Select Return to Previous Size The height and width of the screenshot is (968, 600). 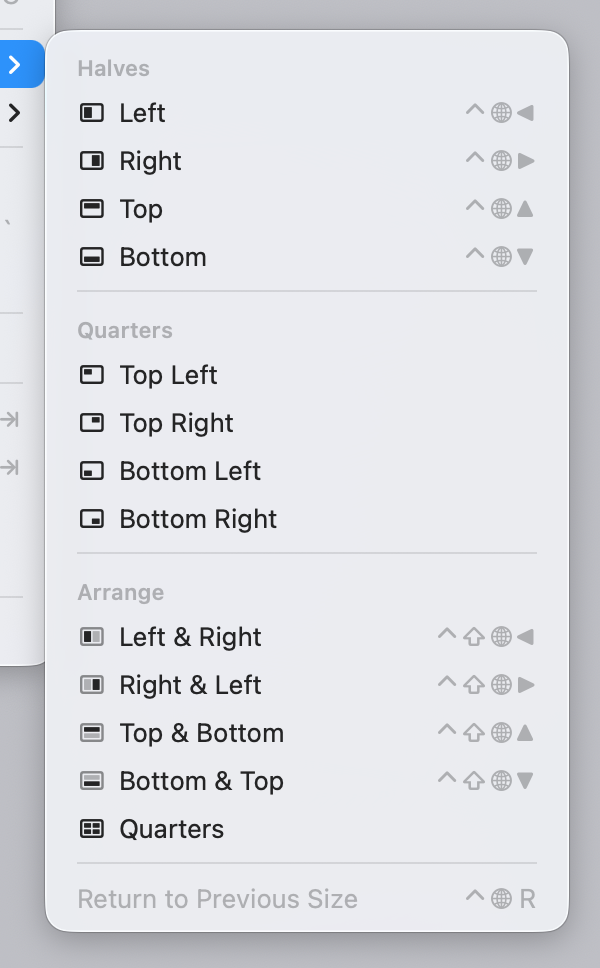(217, 899)
